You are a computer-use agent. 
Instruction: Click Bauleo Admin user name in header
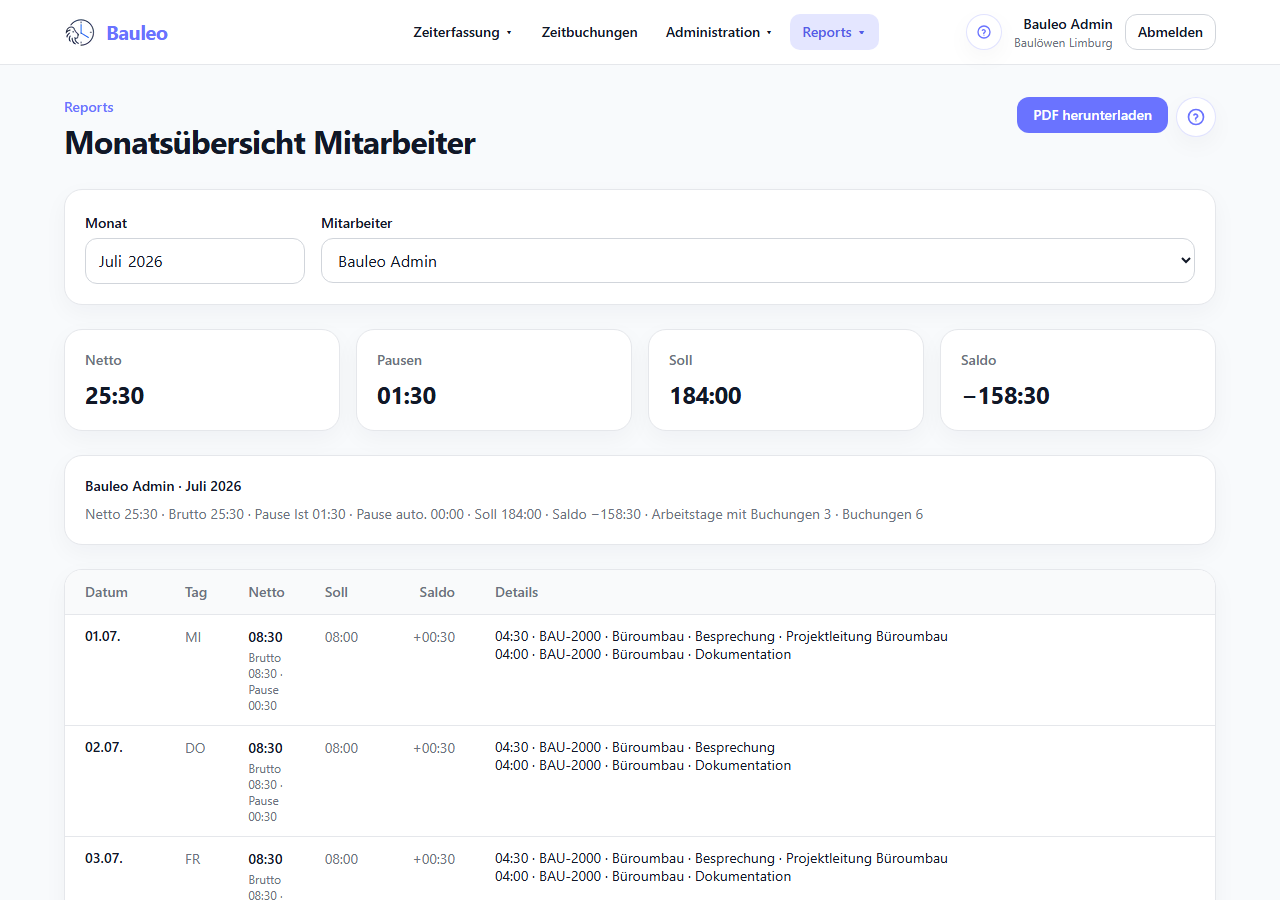pos(1068,24)
